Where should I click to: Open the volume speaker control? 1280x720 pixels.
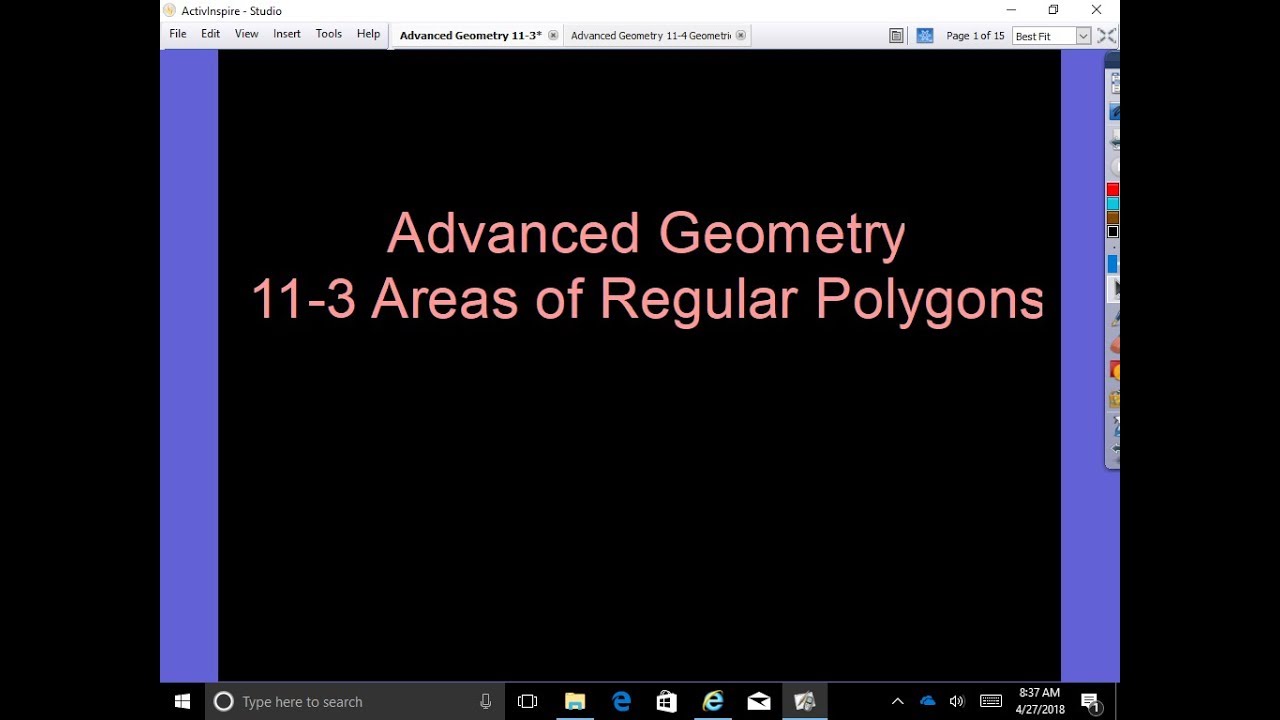957,702
